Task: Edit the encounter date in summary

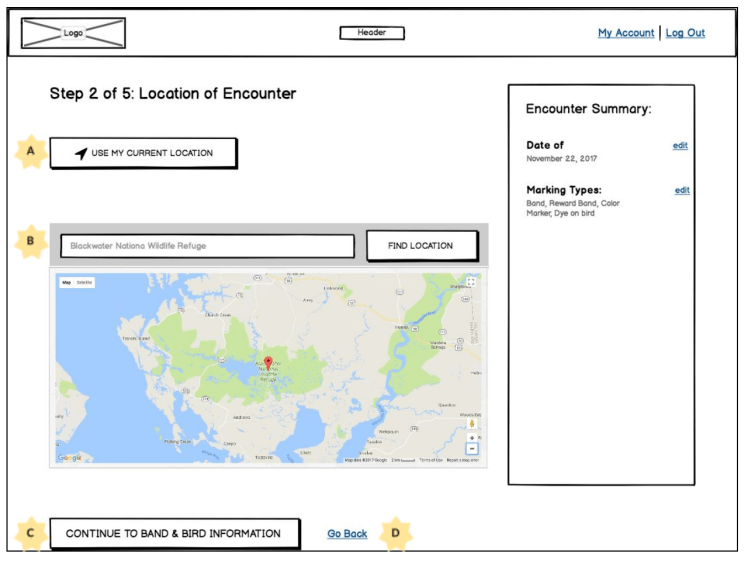Action: point(680,146)
